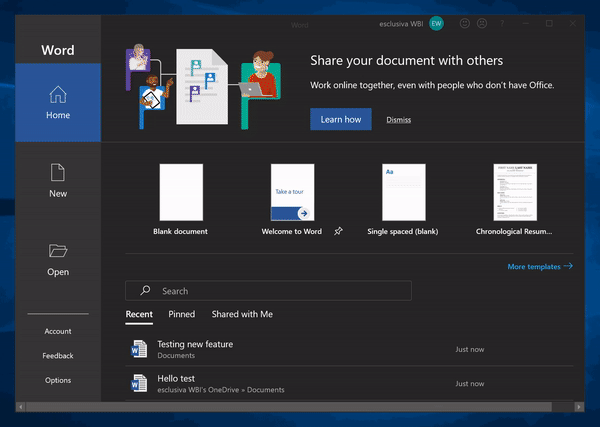Screen dimensions: 600x427
Task: Click the Just now timestamp for Testing new feature
Action: (x=470, y=349)
